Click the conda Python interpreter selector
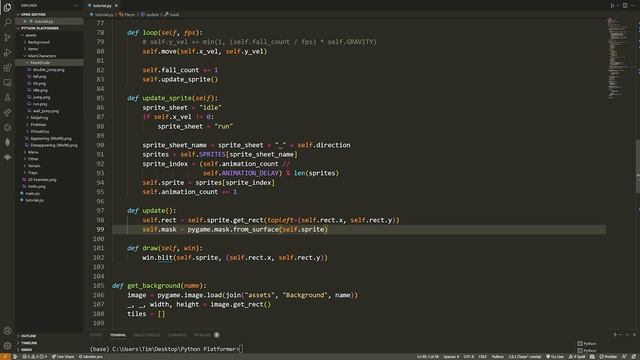The height and width of the screenshot is (360, 640). point(524,357)
